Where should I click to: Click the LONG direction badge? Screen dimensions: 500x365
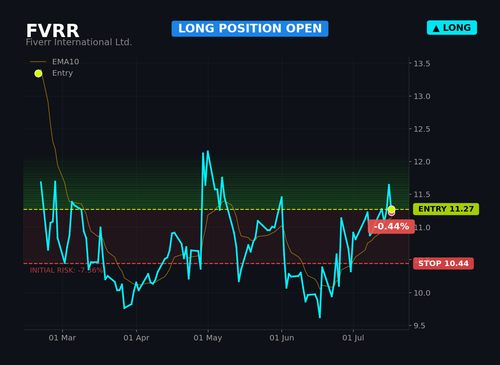click(x=452, y=28)
